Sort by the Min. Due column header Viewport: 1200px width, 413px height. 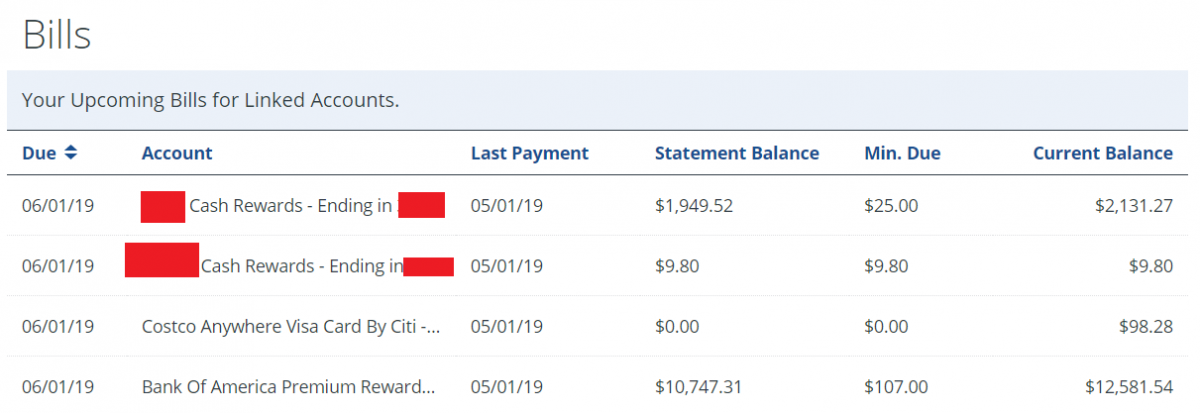coord(902,153)
